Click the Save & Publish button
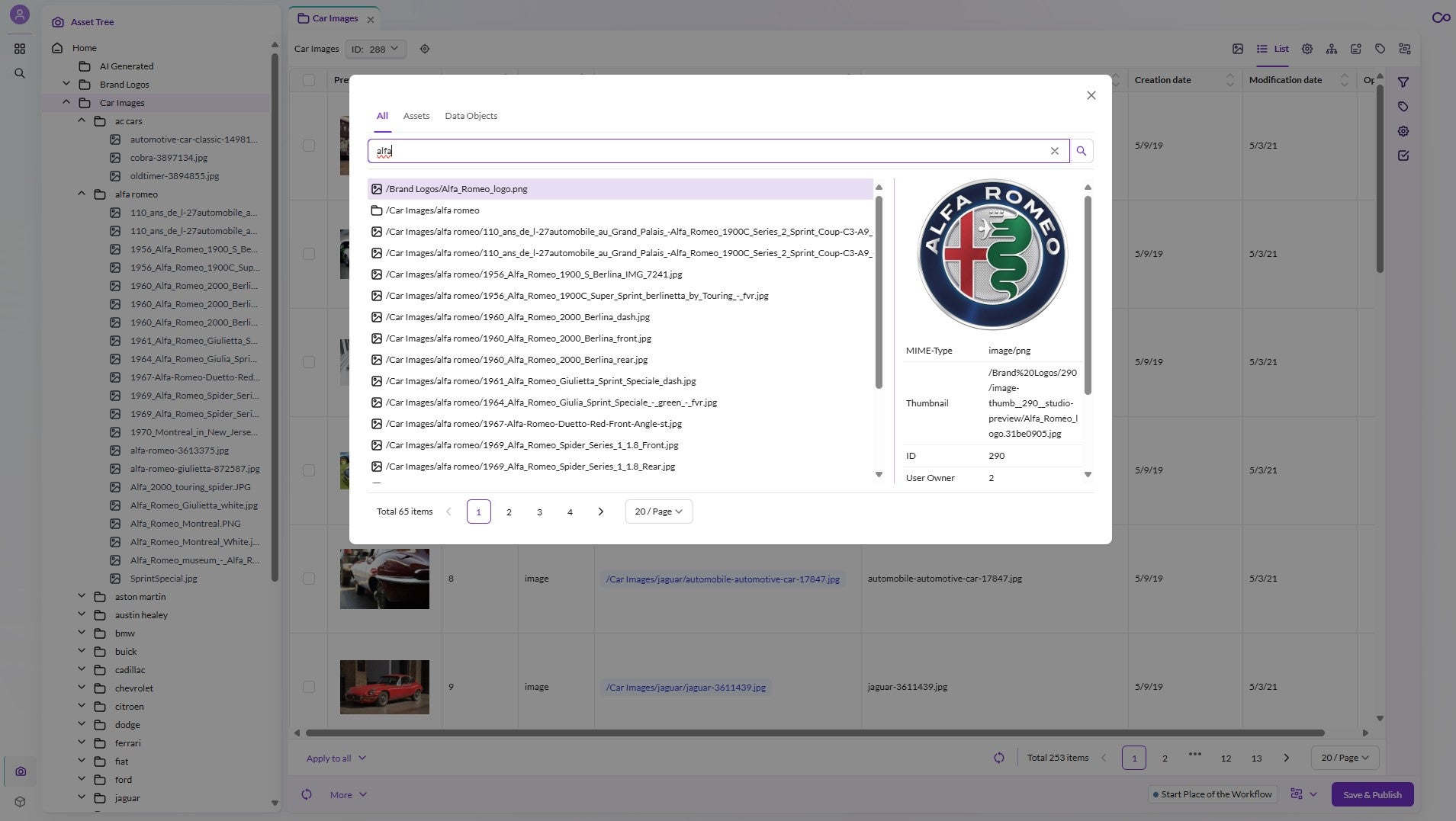 pyautogui.click(x=1371, y=794)
